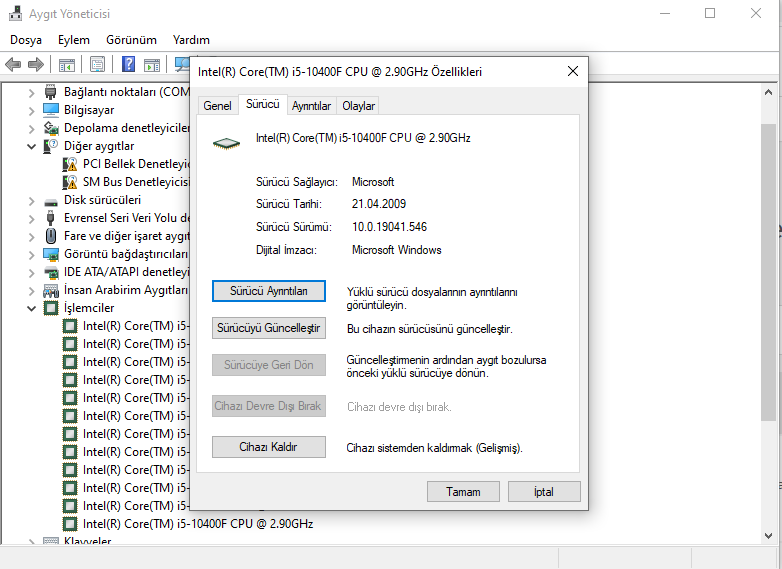Open the Eylem menu
782x569 pixels.
74,40
